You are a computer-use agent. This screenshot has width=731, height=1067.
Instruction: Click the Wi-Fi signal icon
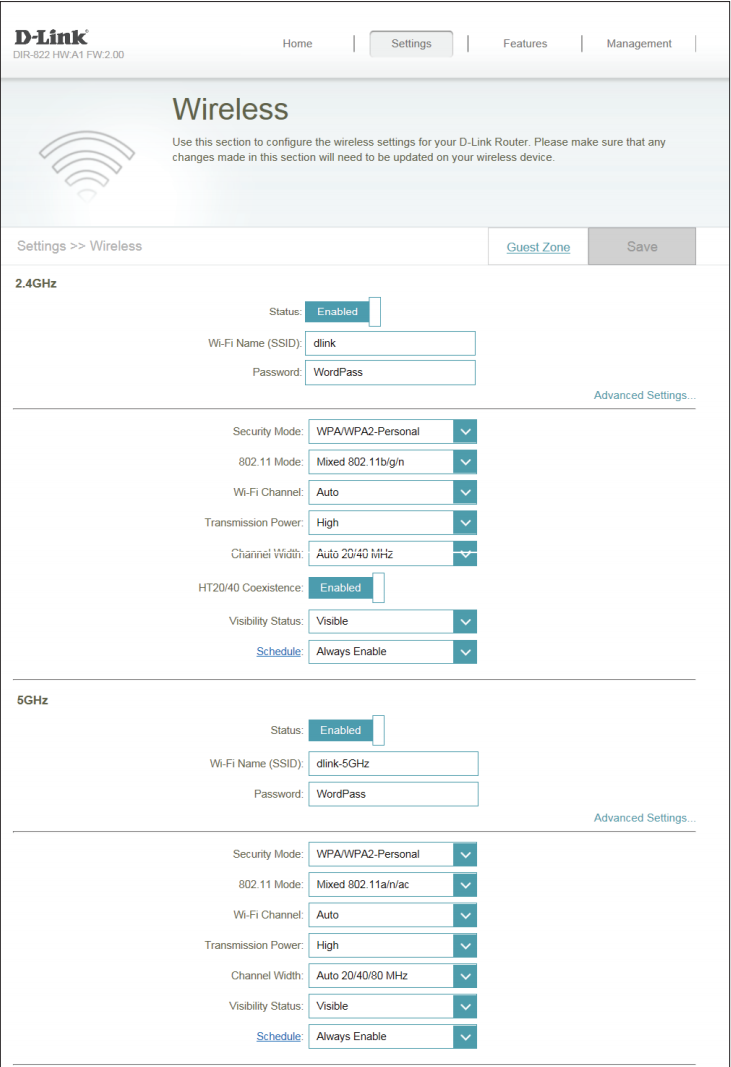86,165
